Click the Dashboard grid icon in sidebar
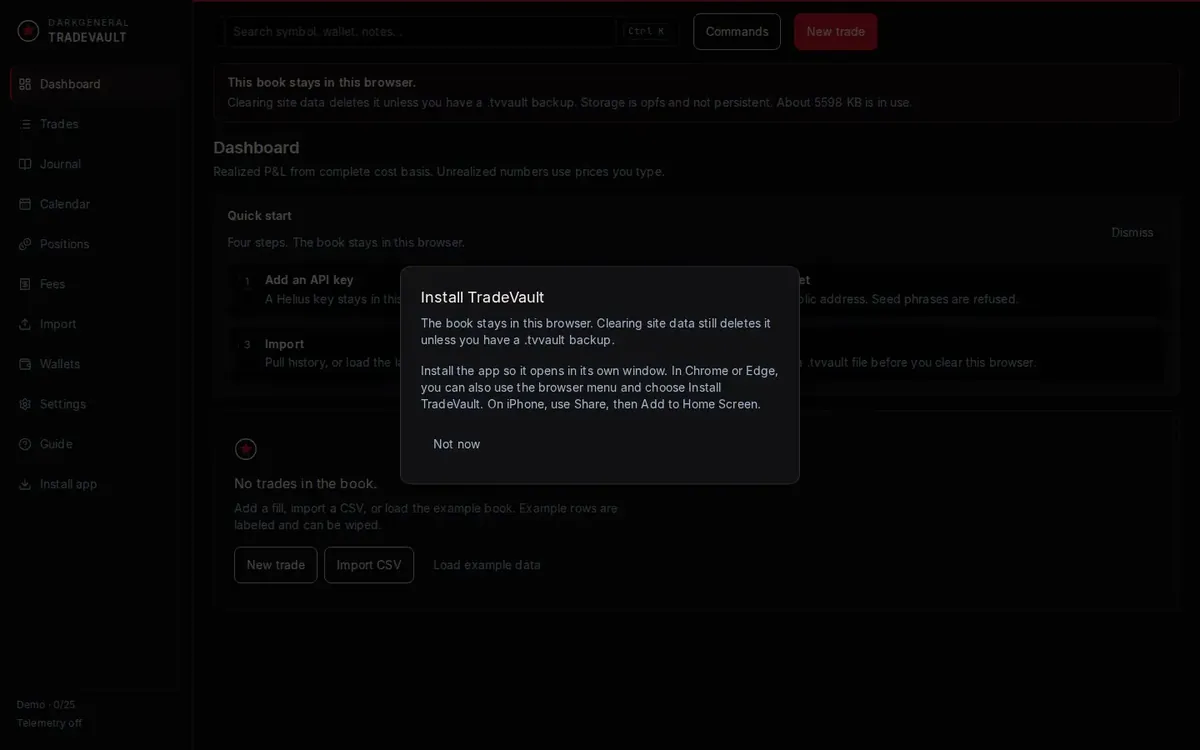Screen dimensions: 1200x750 click(x=25, y=84)
